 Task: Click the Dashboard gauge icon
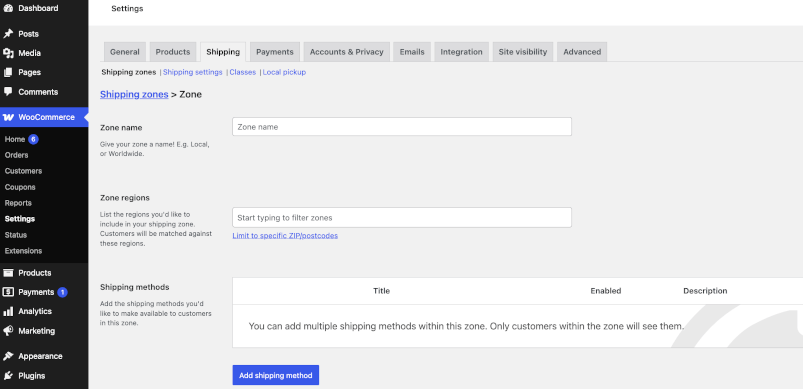(8, 8)
